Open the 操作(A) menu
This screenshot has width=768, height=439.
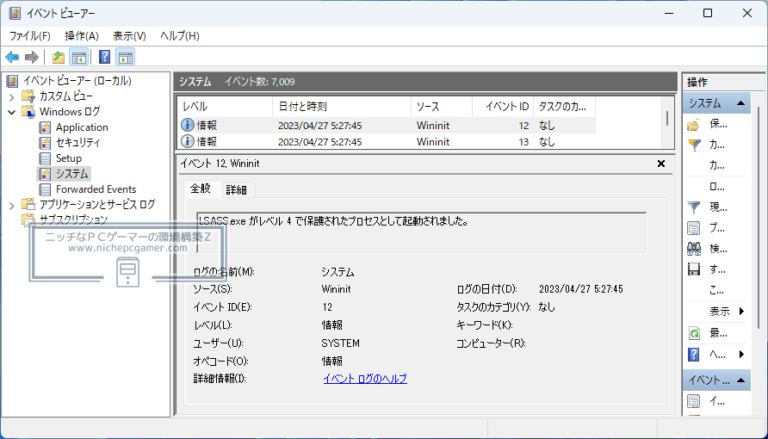click(81, 36)
